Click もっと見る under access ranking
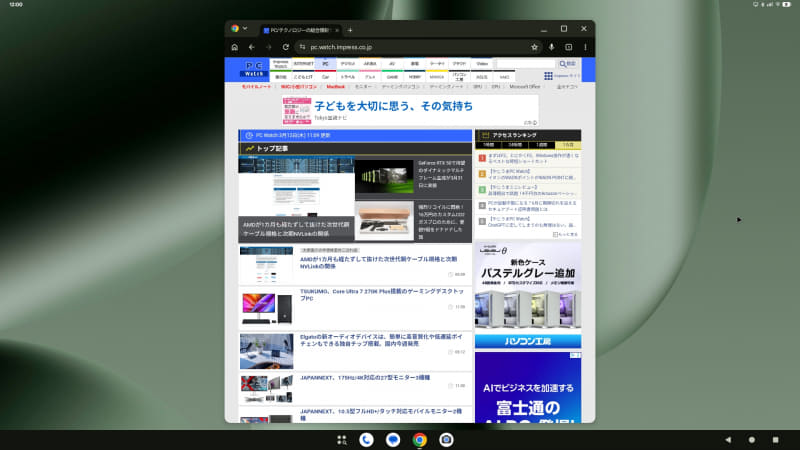The width and height of the screenshot is (800, 450). pyautogui.click(x=565, y=234)
